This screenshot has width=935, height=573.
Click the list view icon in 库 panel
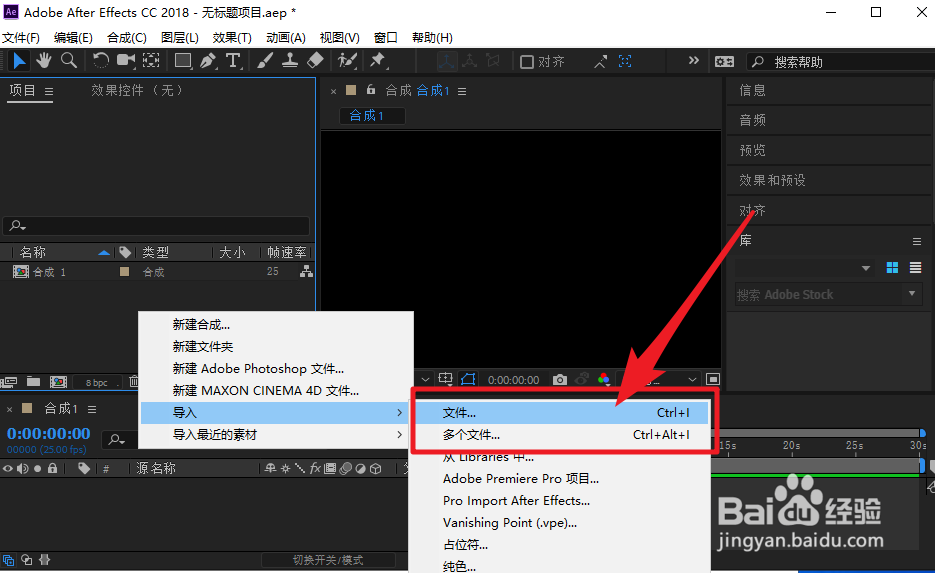click(x=915, y=268)
